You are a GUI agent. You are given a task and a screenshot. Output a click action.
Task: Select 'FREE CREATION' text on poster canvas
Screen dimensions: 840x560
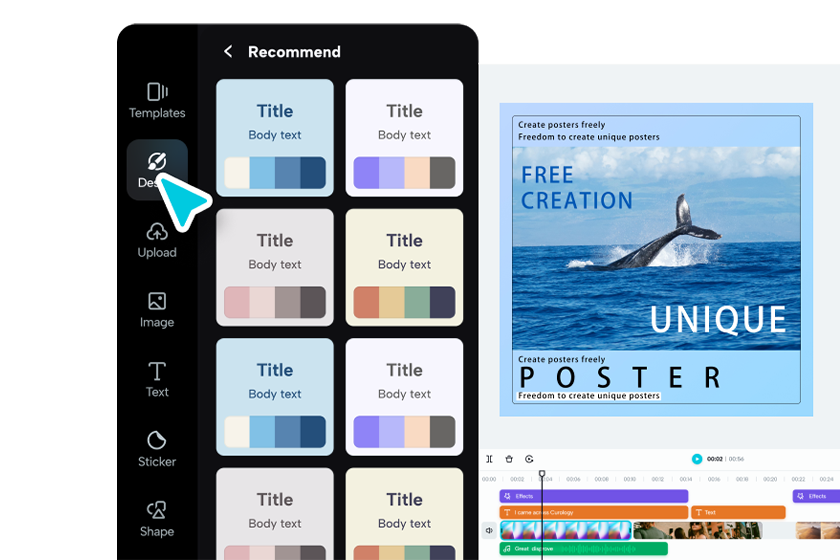click(576, 188)
